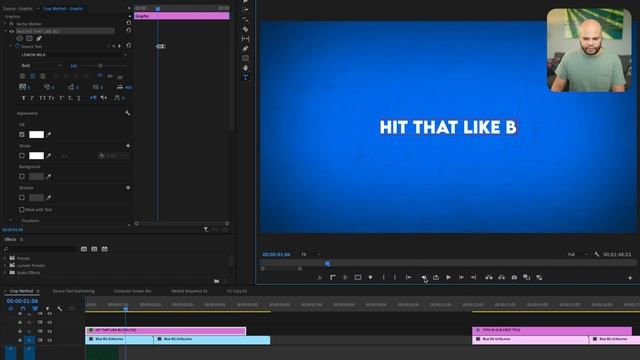Toggle Fill checkbox
Viewport: 640px width, 360px height.
click(x=22, y=134)
